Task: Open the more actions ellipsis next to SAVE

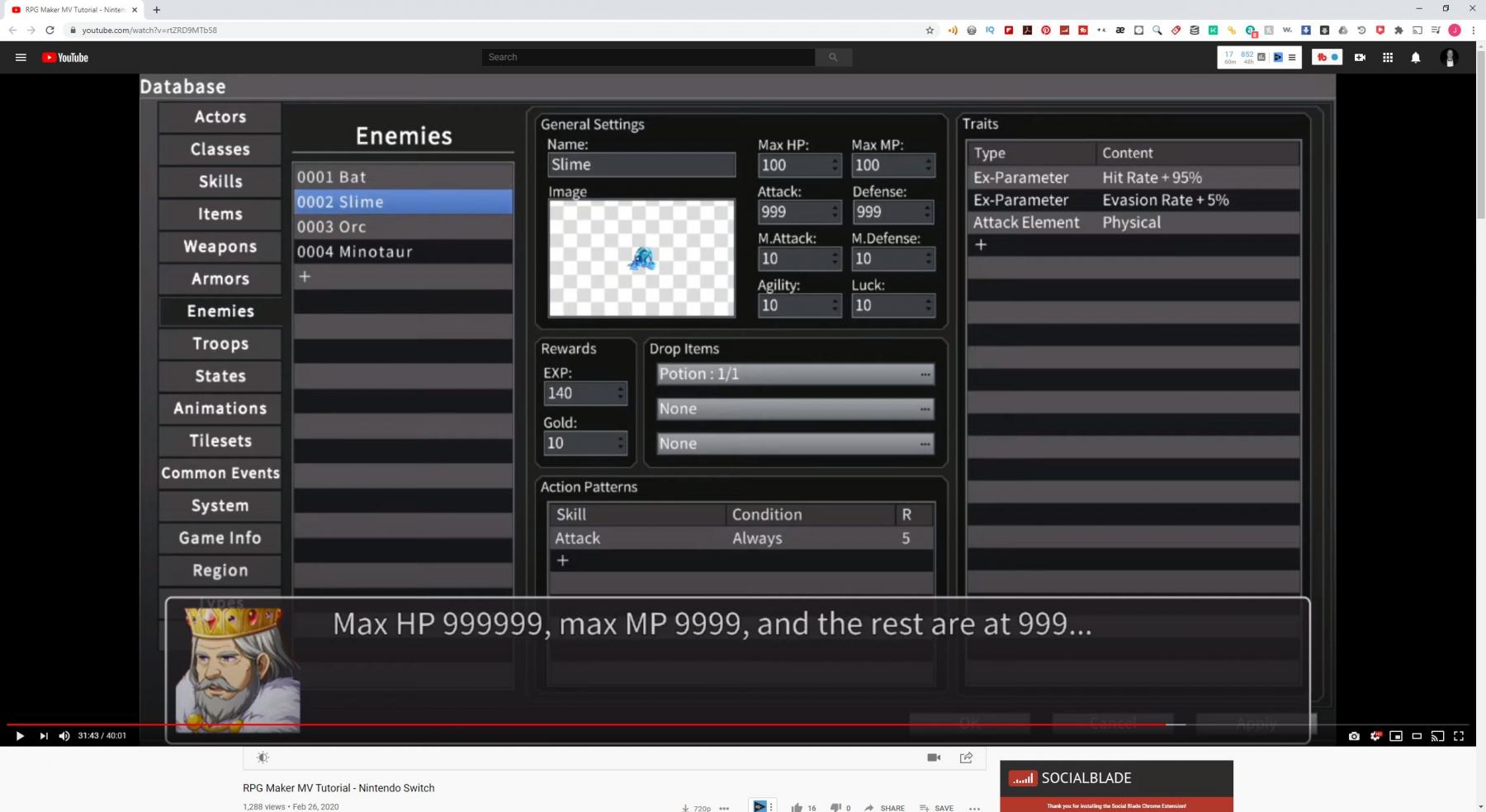Action: (x=974, y=808)
